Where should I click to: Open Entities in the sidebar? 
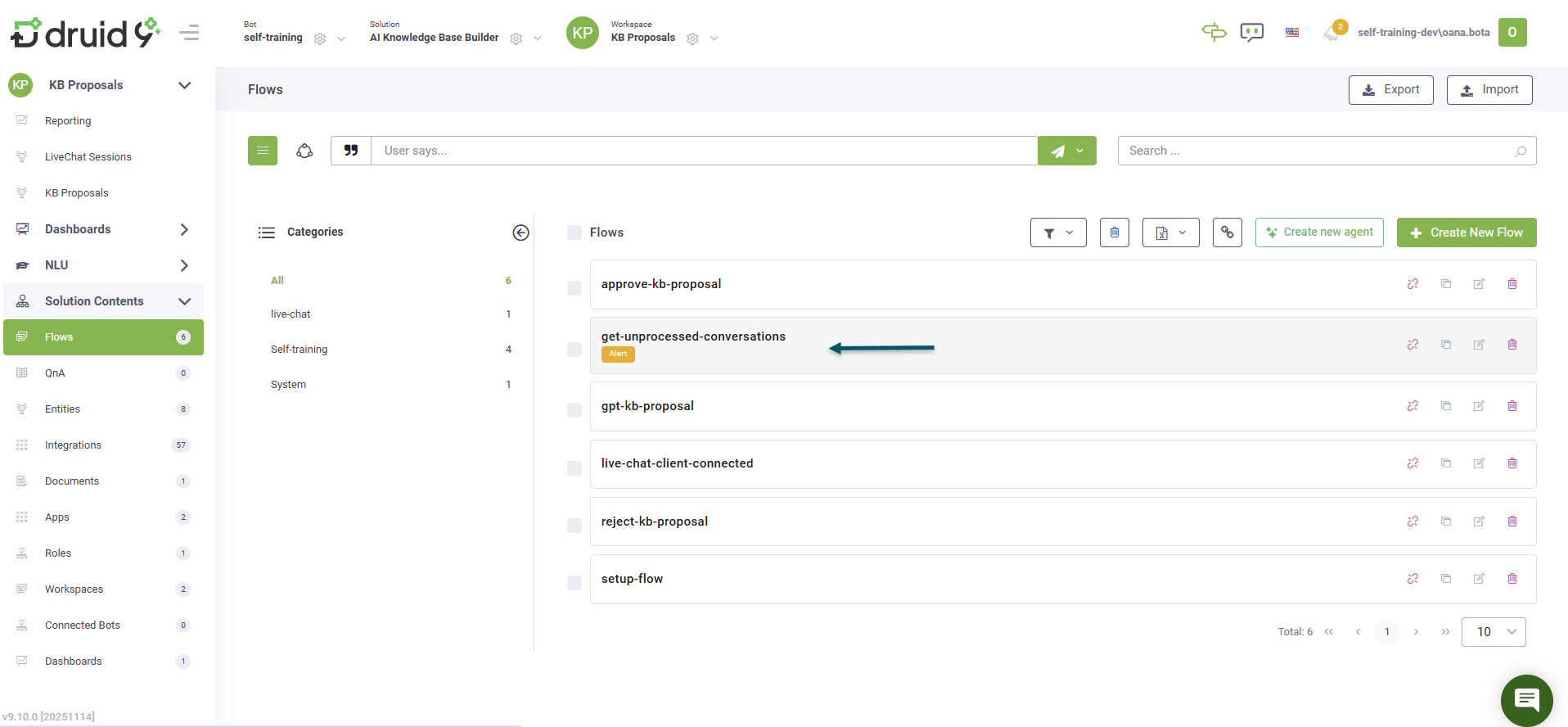[103, 409]
